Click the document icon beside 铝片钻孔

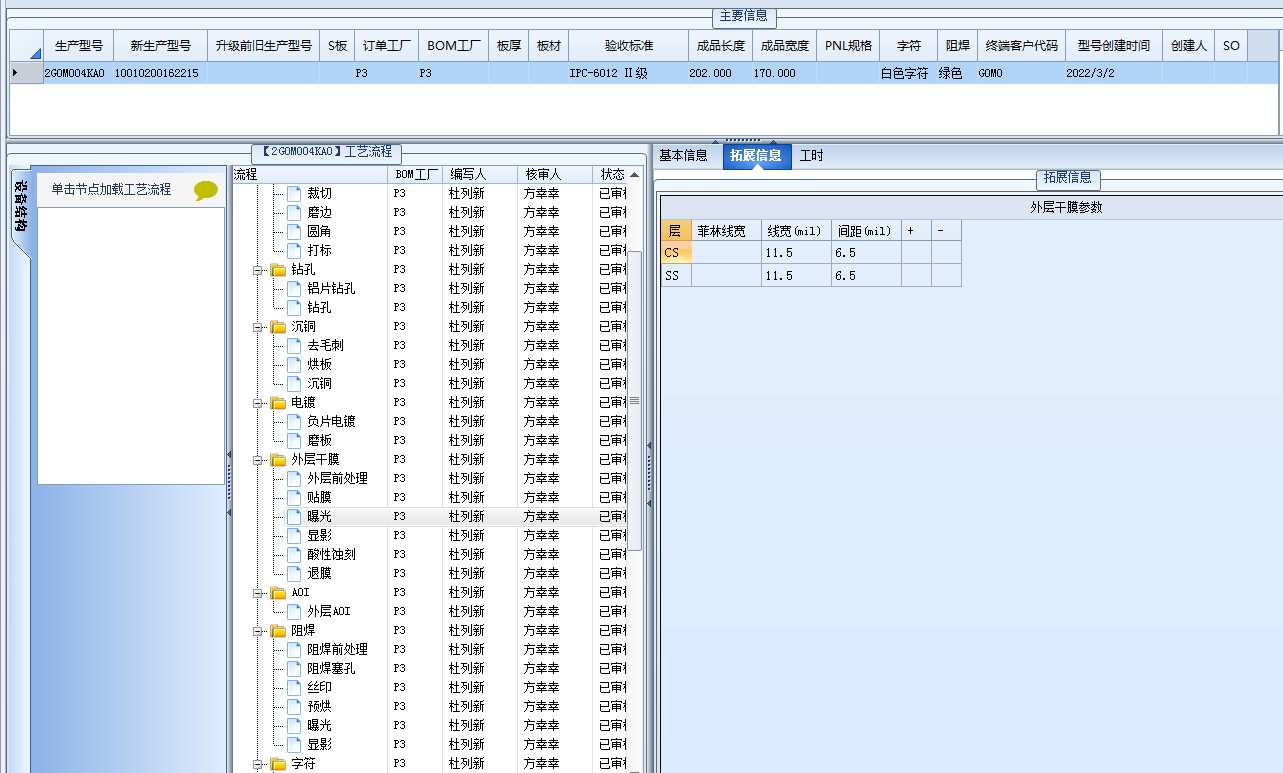[x=294, y=288]
